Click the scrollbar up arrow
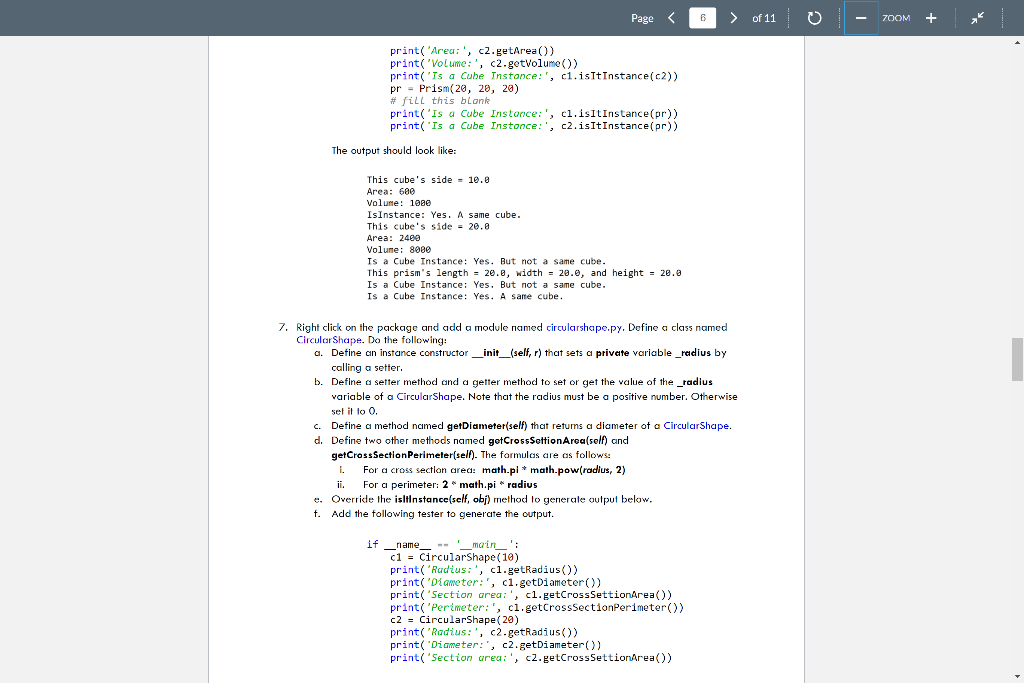The height and width of the screenshot is (683, 1024). pyautogui.click(x=1017, y=42)
